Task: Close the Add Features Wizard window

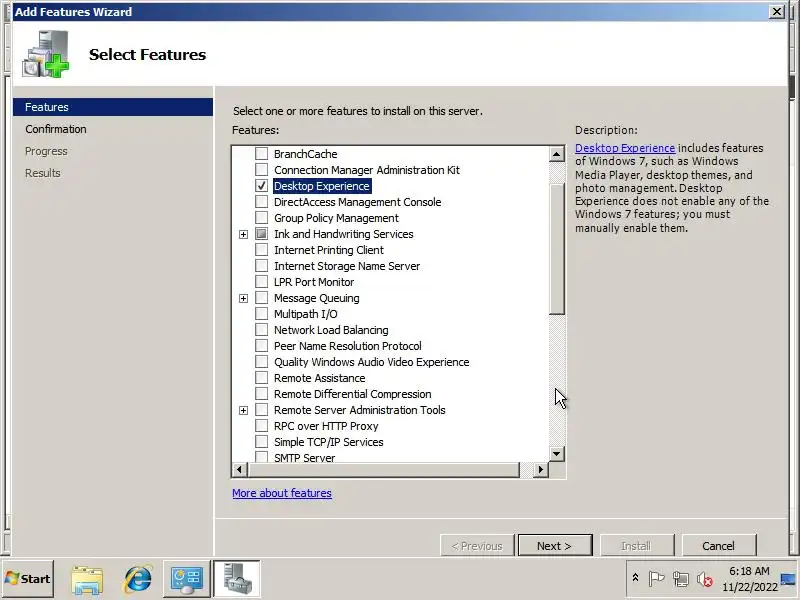Action: [x=777, y=11]
